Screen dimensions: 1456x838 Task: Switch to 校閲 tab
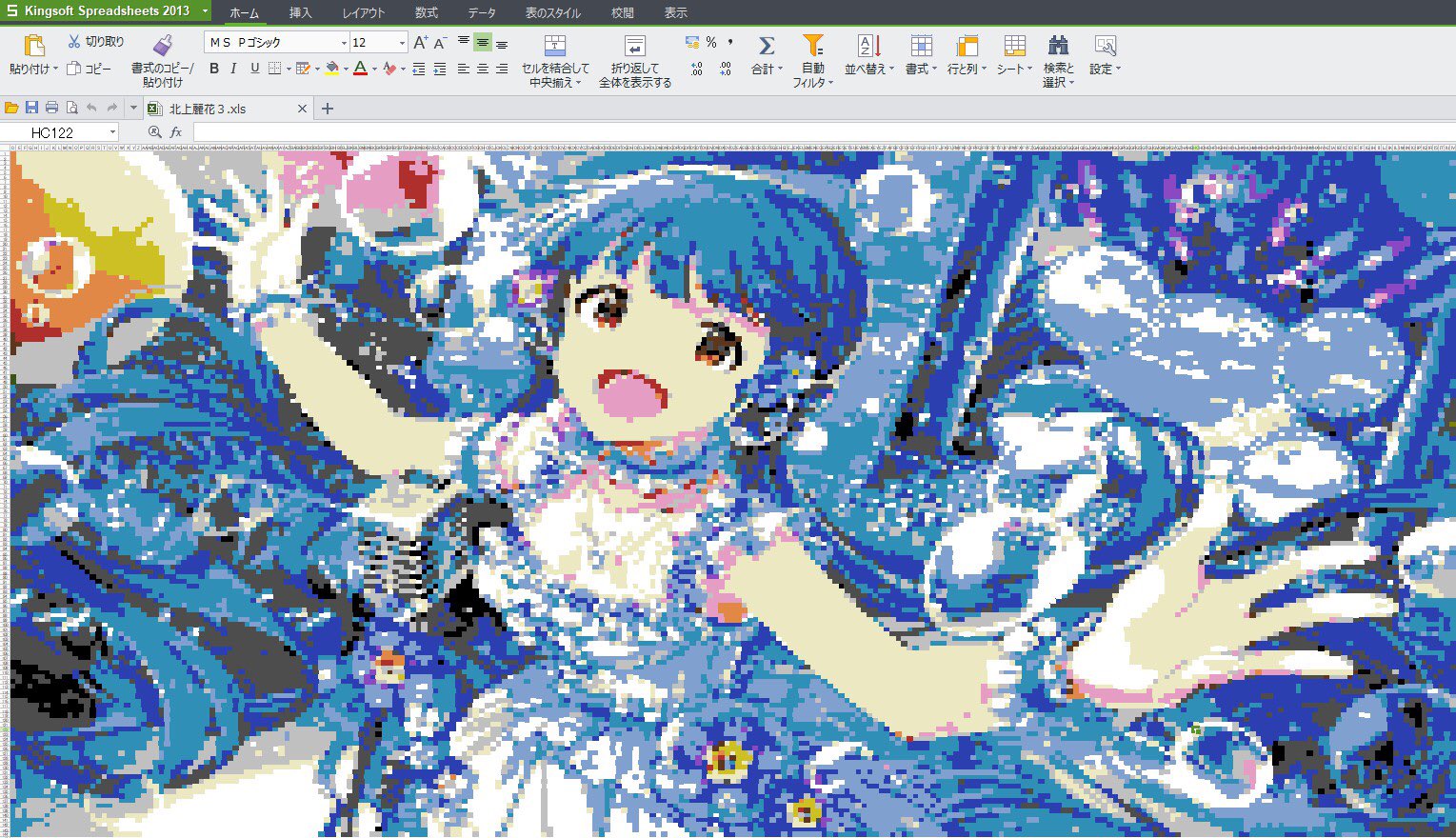[623, 13]
